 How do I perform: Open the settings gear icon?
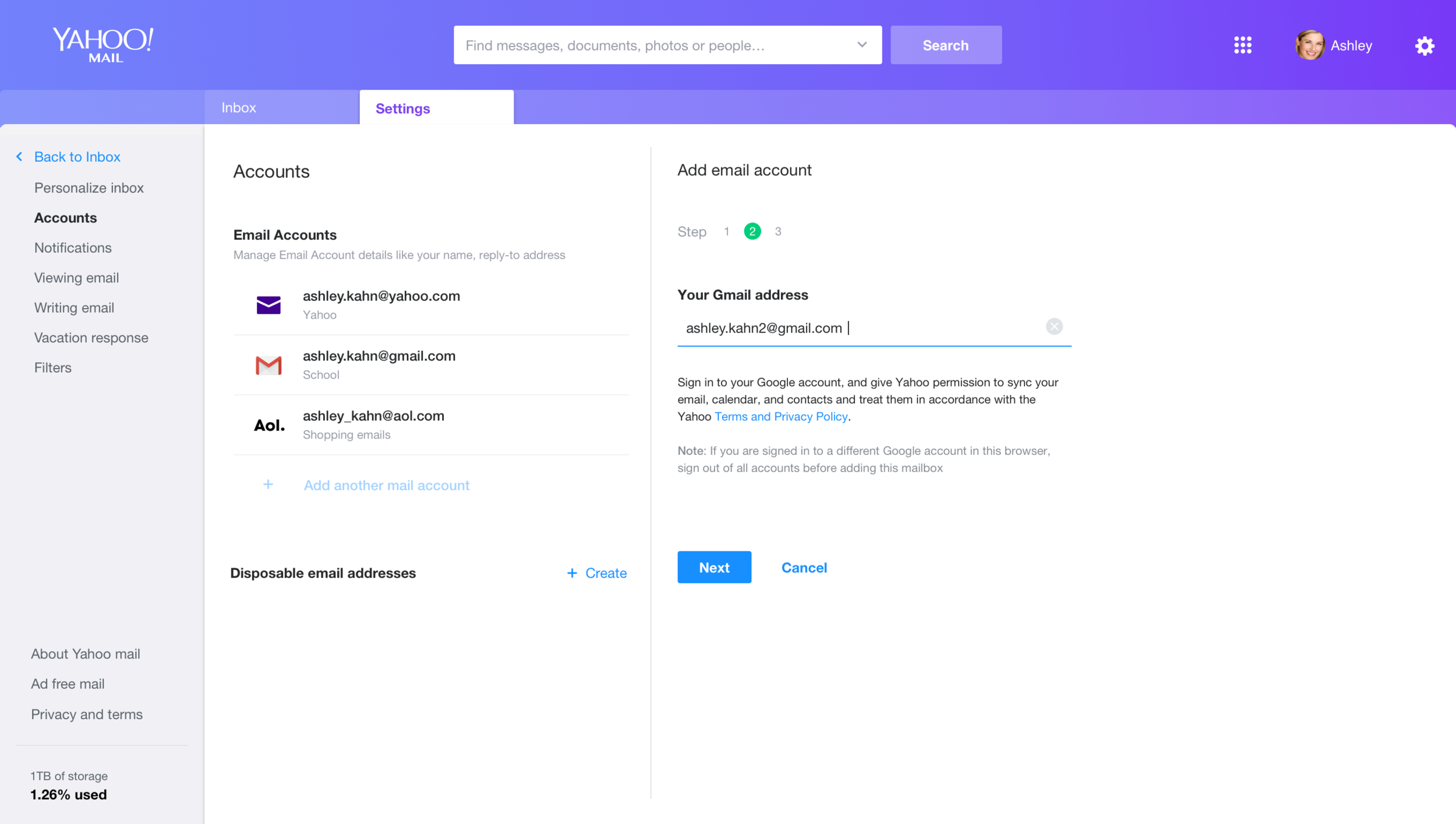click(x=1425, y=45)
